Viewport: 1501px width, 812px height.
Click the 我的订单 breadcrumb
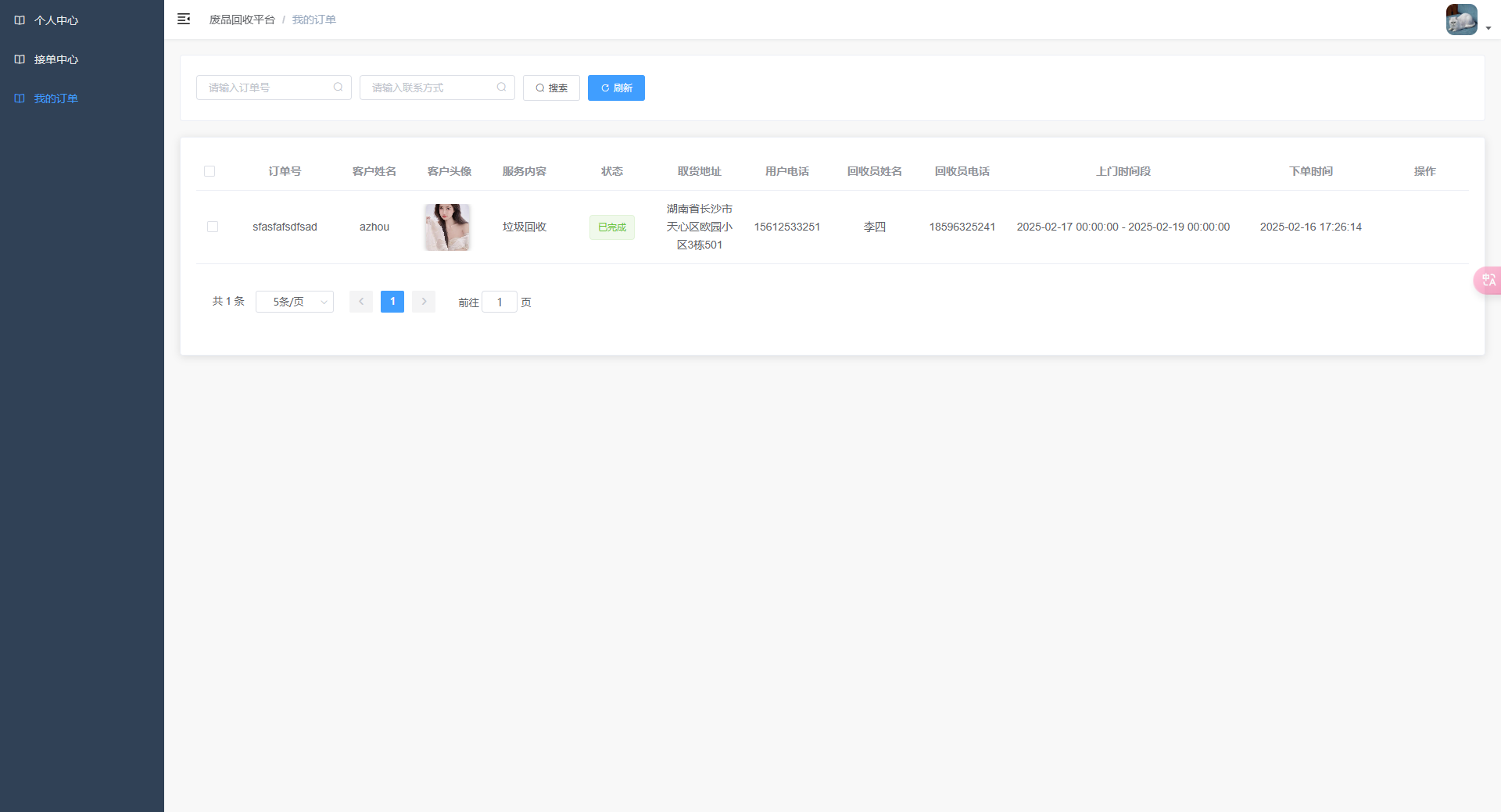point(314,20)
